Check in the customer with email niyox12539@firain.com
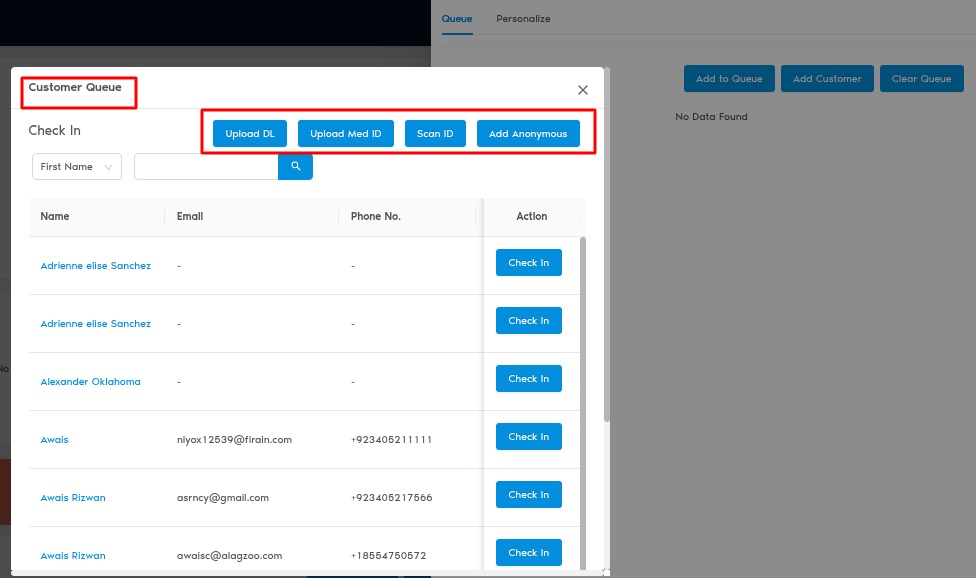 [528, 437]
